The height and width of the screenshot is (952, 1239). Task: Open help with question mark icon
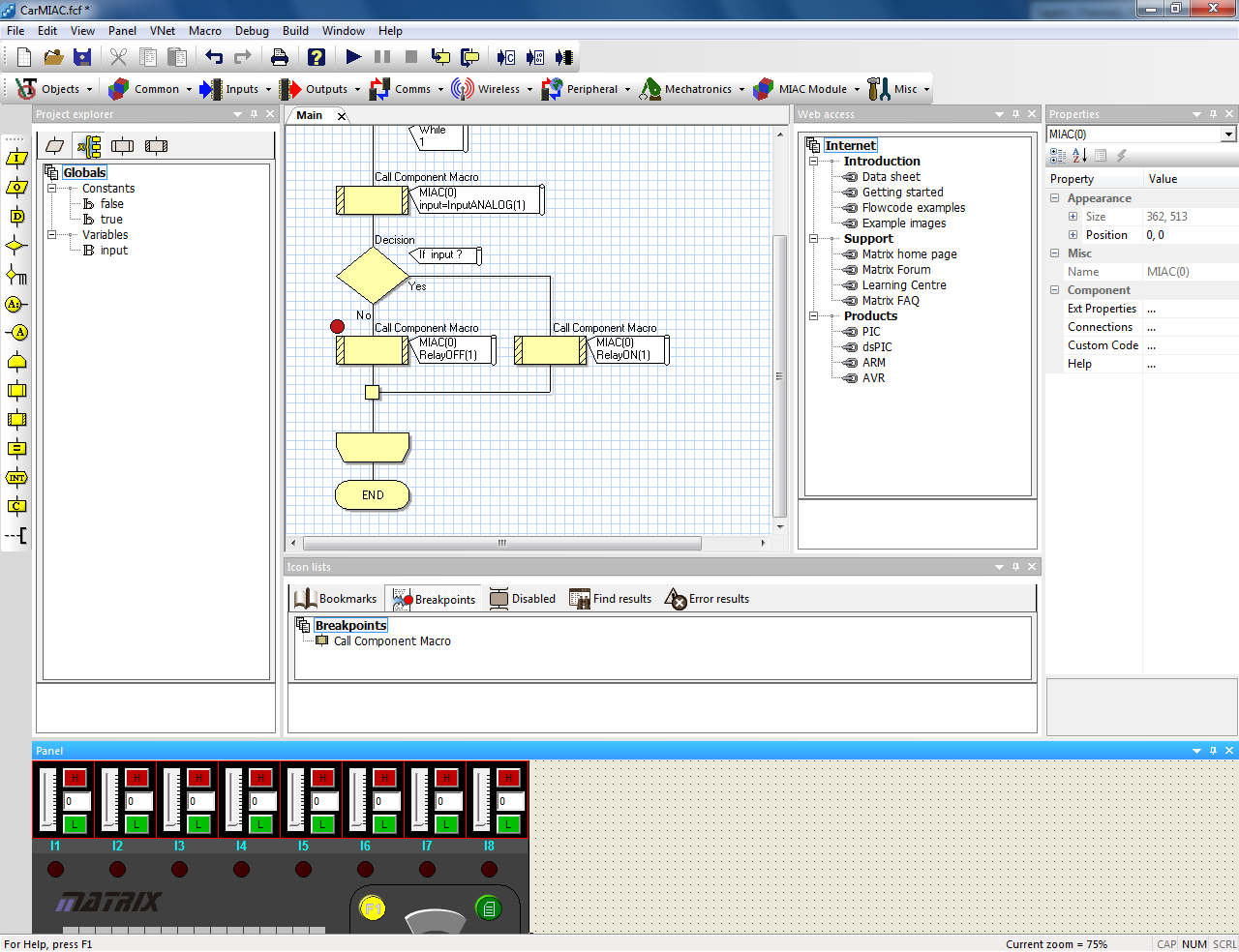point(317,57)
